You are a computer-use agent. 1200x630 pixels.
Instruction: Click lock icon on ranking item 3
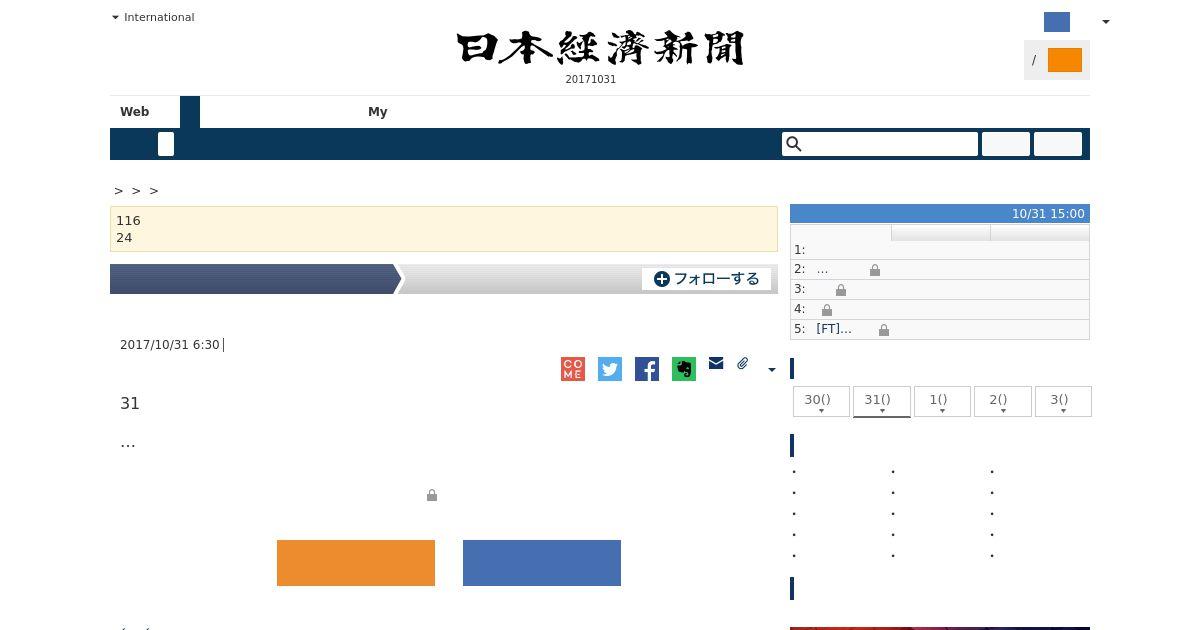841,290
